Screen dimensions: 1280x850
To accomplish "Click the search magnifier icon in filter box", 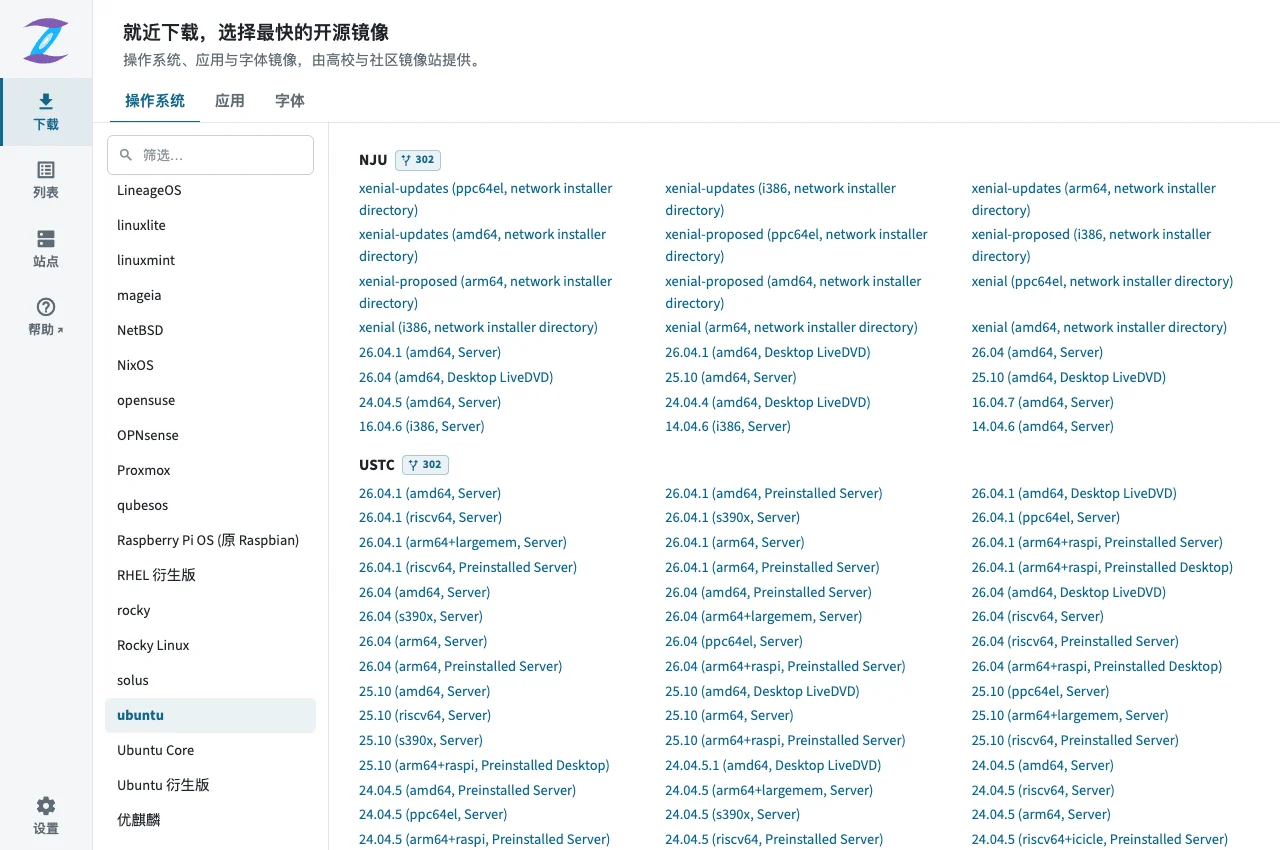I will click(x=126, y=155).
